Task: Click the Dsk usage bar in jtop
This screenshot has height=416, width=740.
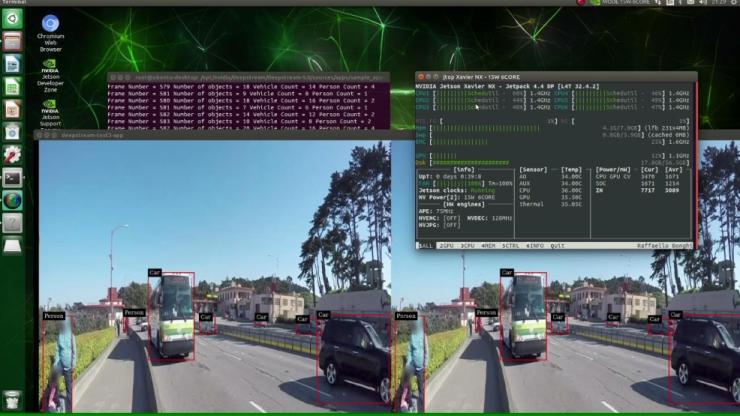Action: pos(552,162)
